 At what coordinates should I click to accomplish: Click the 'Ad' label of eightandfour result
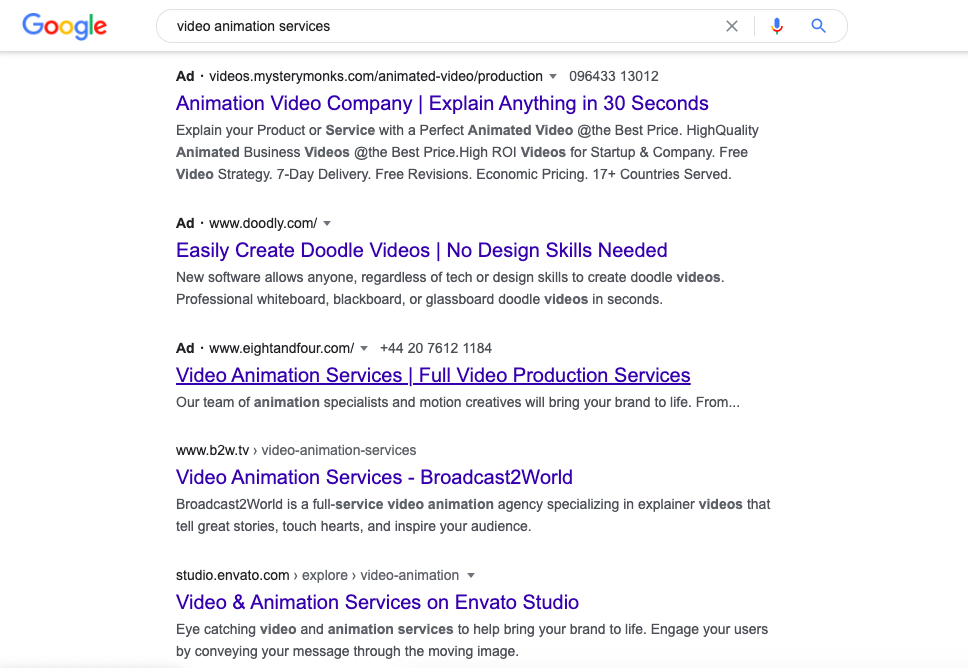(185, 348)
